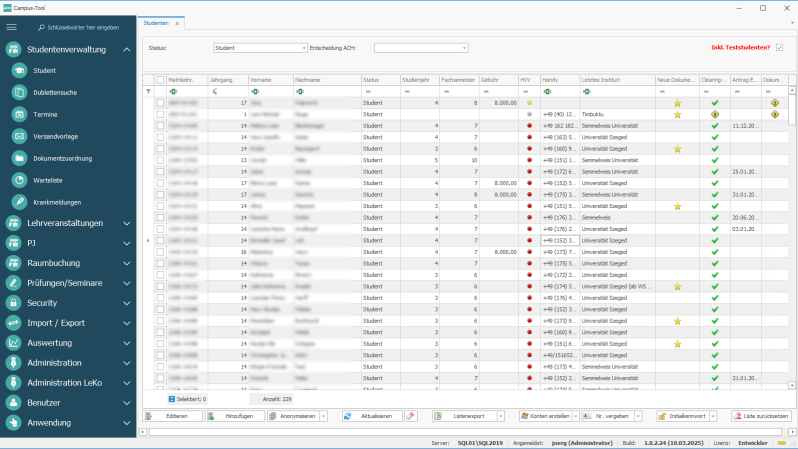Sort by the Nachname column header

pos(326,80)
